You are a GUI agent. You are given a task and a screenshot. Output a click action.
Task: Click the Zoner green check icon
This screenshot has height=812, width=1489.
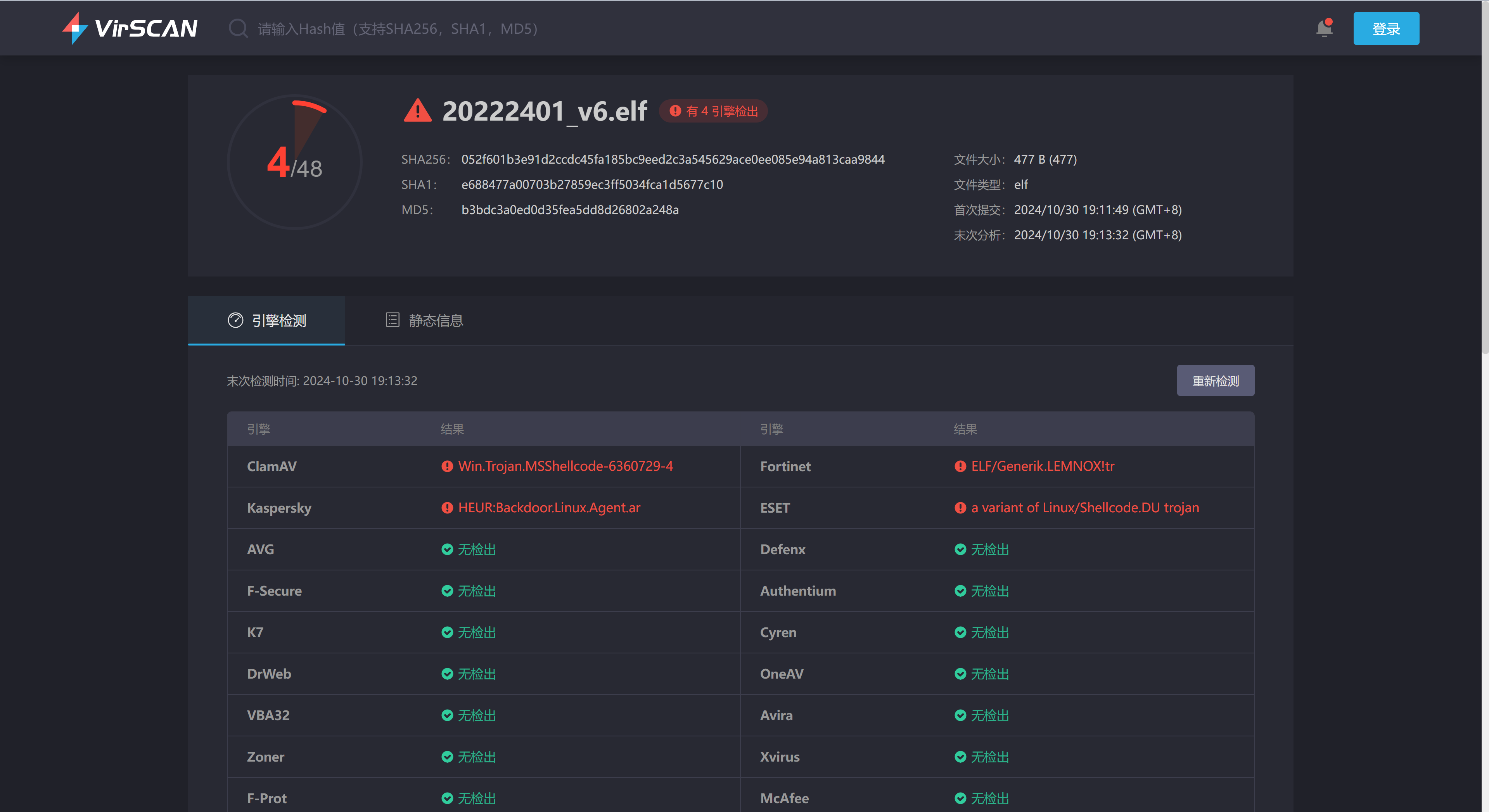tap(447, 757)
